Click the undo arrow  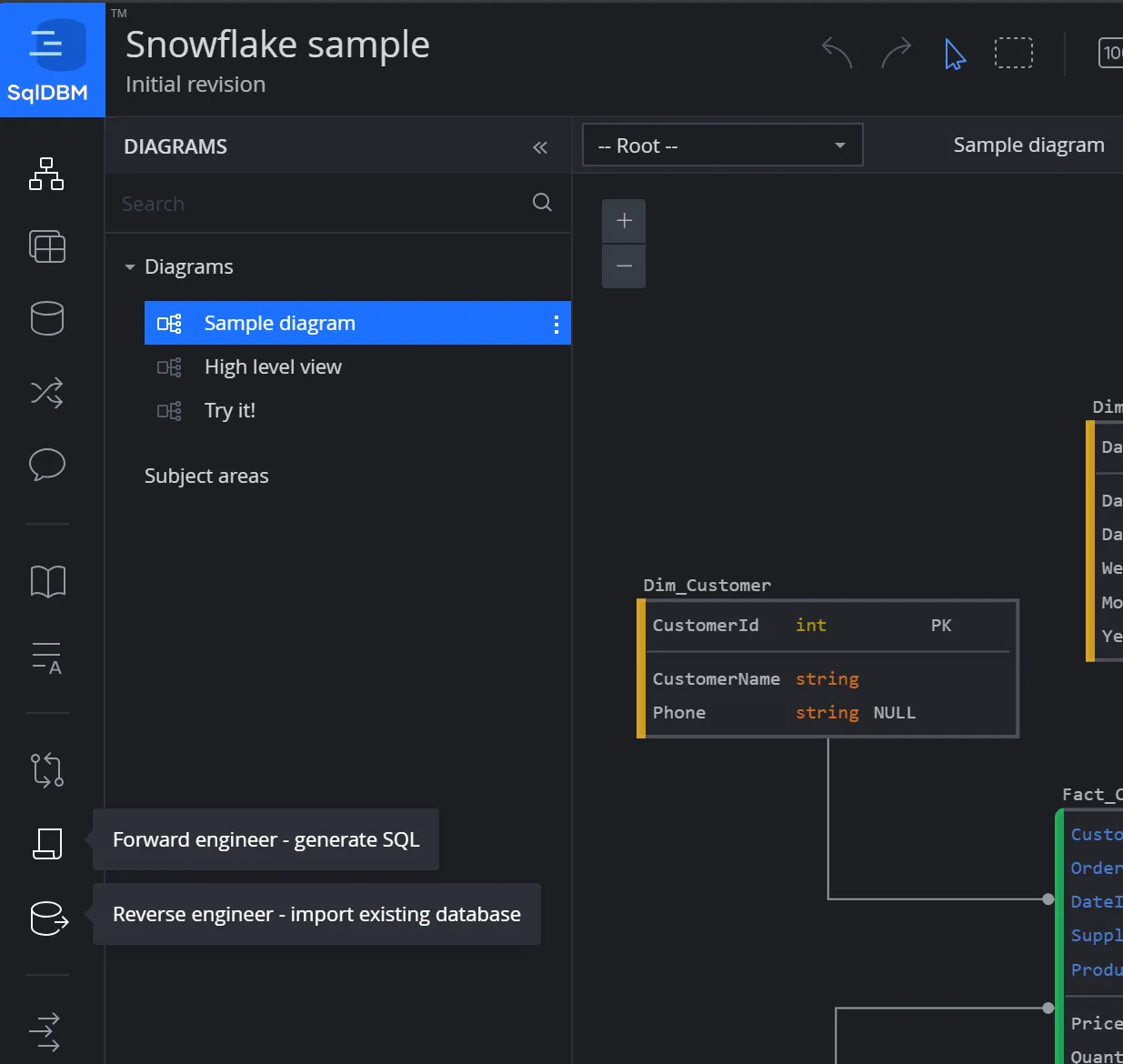tap(837, 53)
